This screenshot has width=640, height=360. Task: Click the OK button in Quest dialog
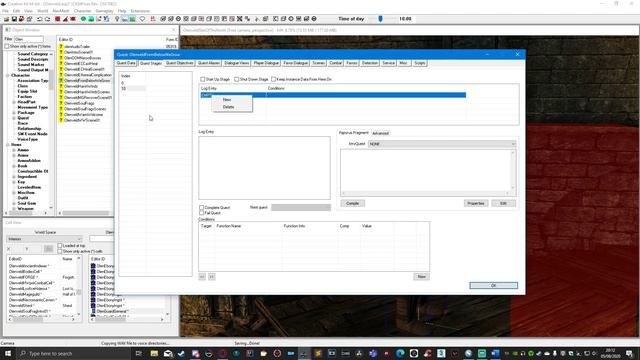[493, 285]
